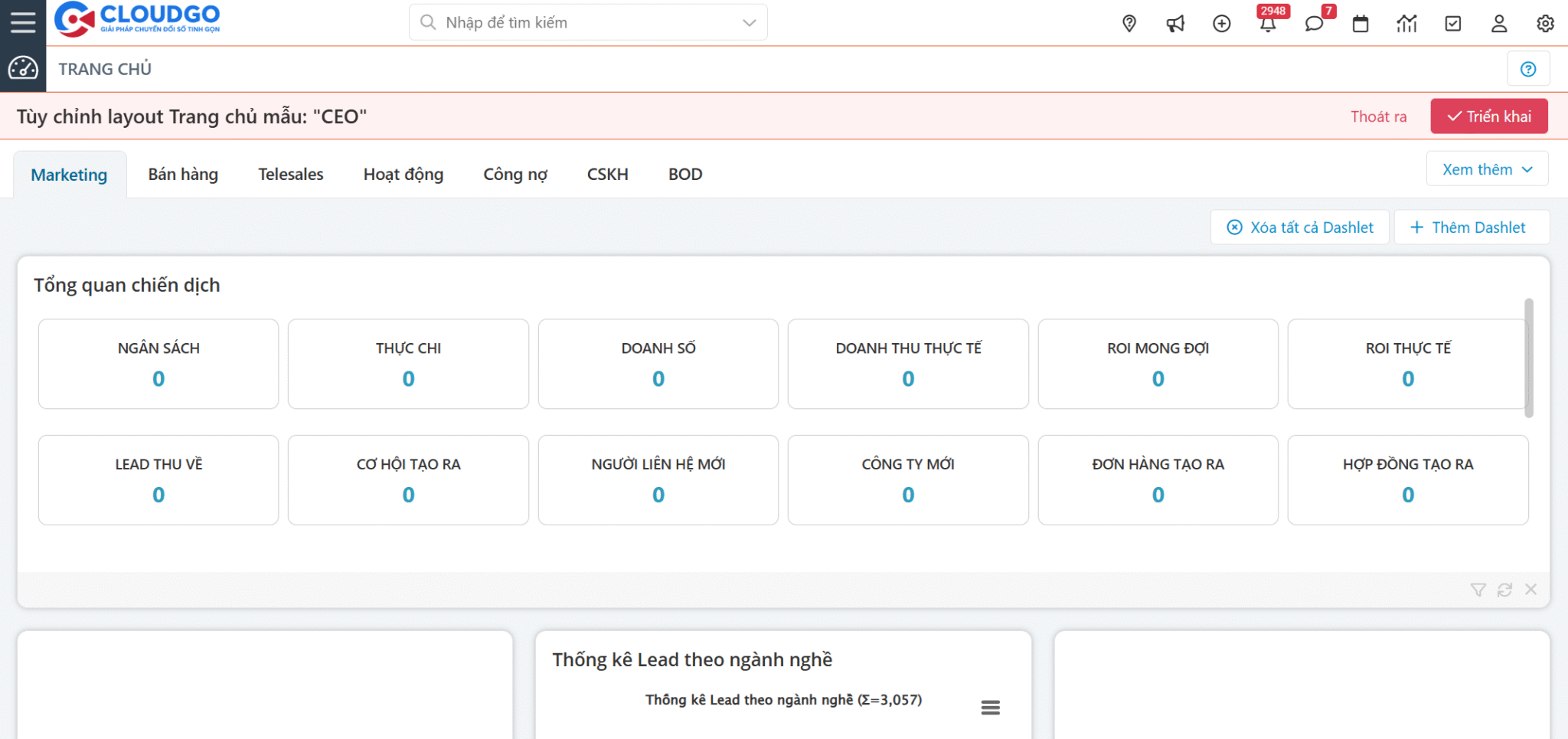Image resolution: width=1568 pixels, height=739 pixels.
Task: Switch to the BOD tab
Action: (x=685, y=175)
